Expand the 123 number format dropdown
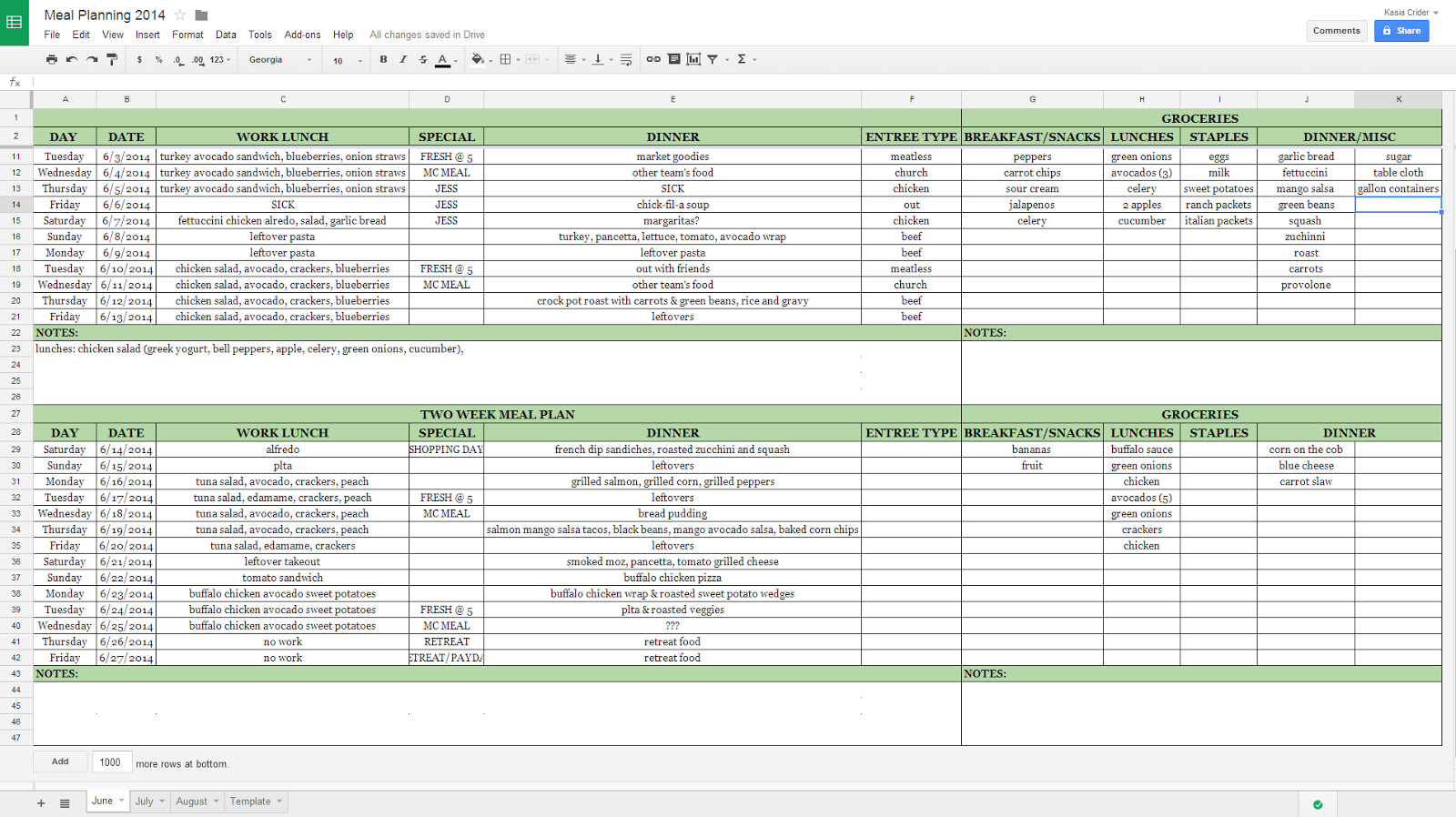 pos(220,60)
